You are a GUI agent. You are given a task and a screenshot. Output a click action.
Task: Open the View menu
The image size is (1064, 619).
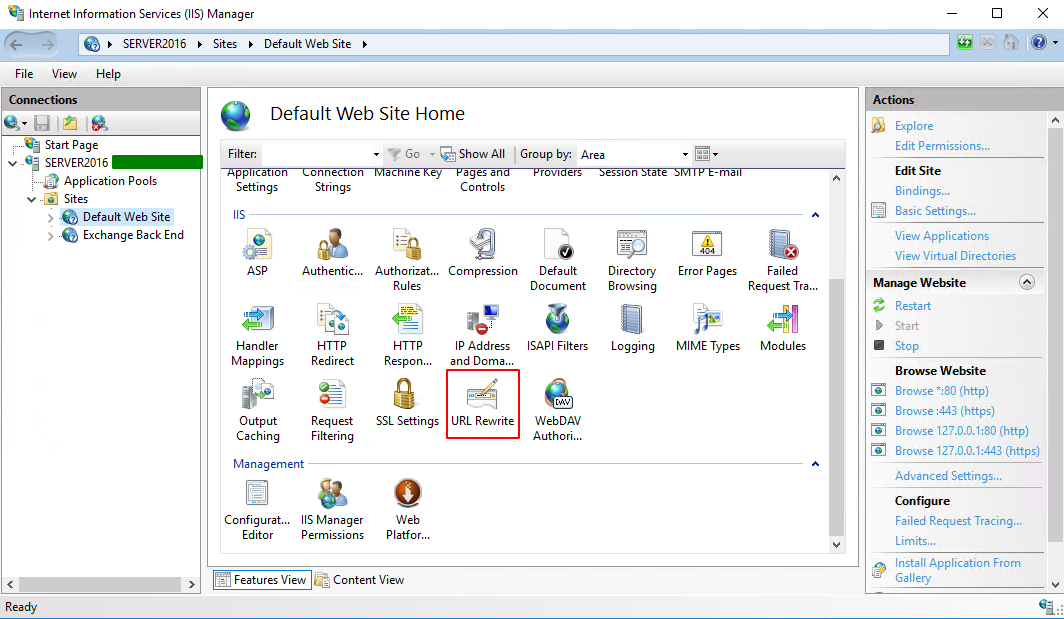coord(64,73)
